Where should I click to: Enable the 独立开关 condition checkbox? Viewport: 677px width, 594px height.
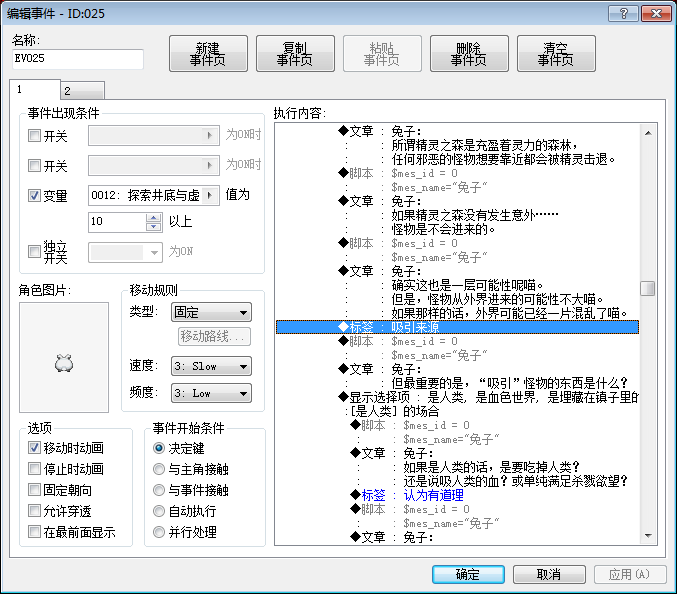34,251
